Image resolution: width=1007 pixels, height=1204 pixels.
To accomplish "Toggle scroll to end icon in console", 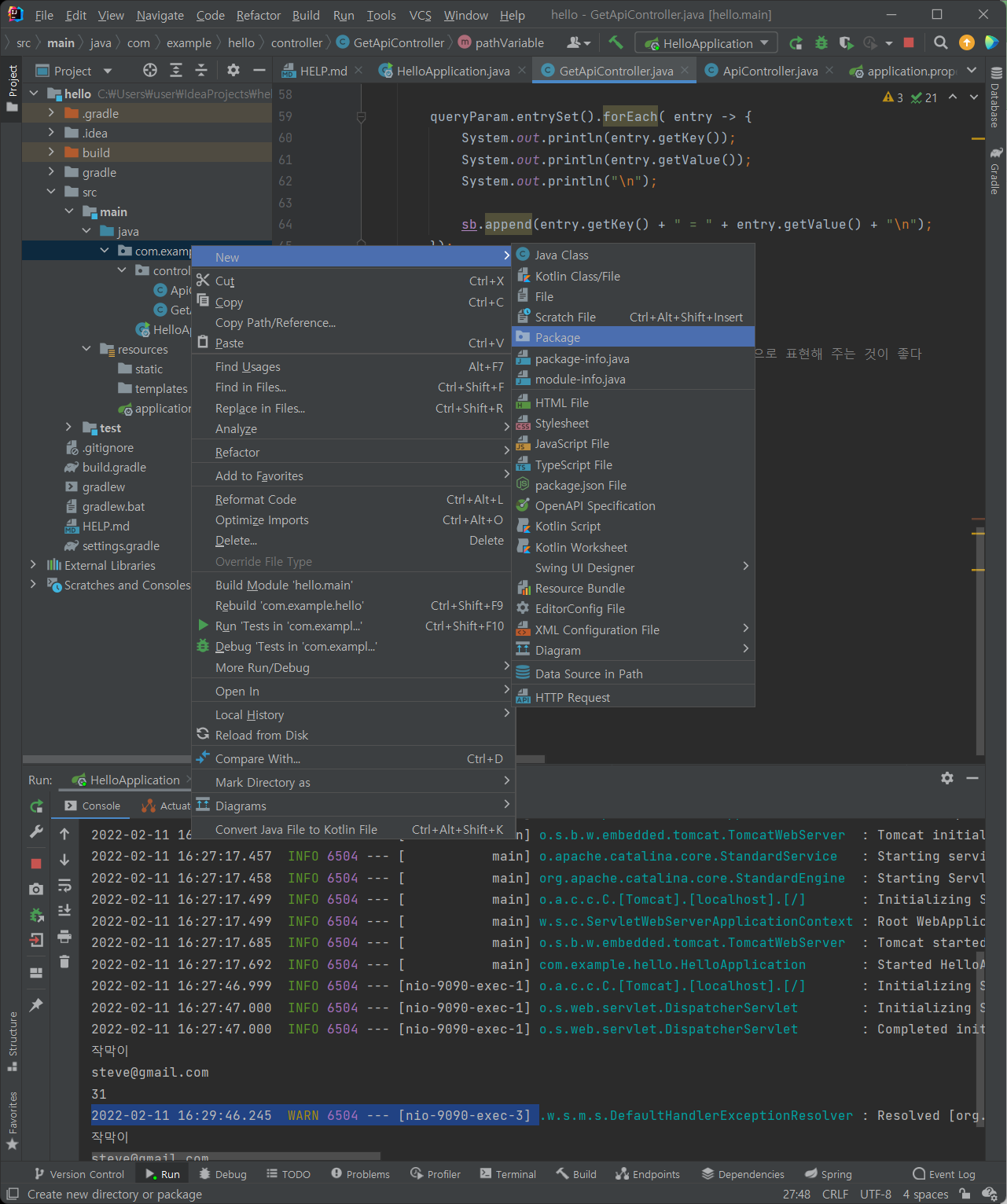I will 64,910.
